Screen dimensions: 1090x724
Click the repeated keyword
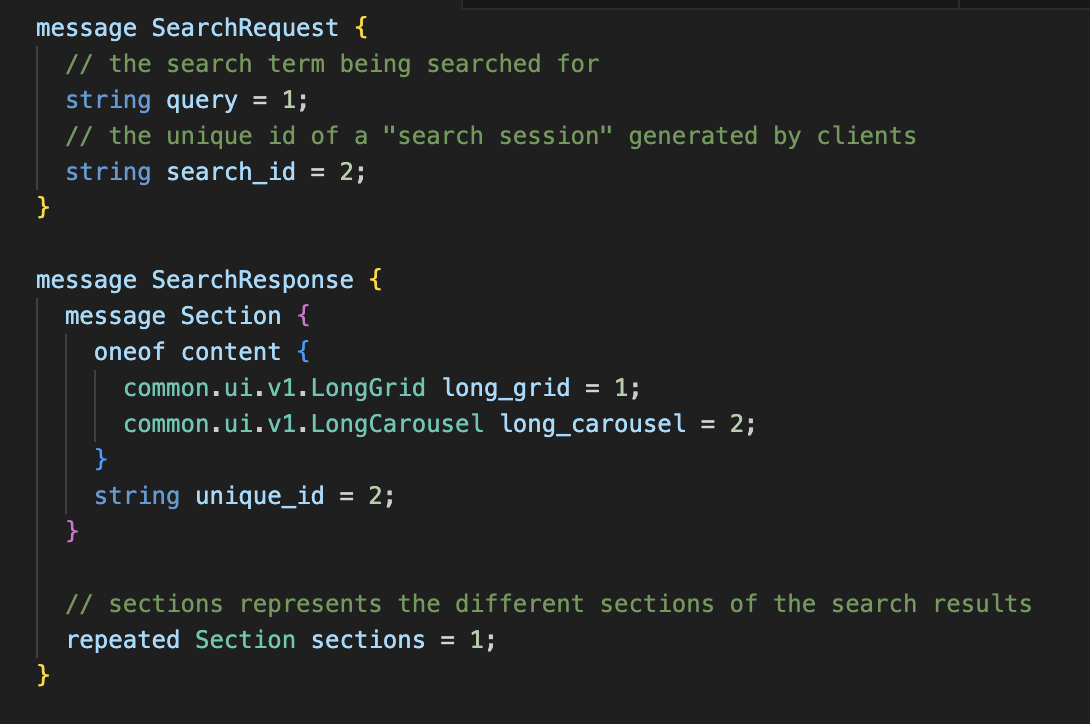(122, 641)
